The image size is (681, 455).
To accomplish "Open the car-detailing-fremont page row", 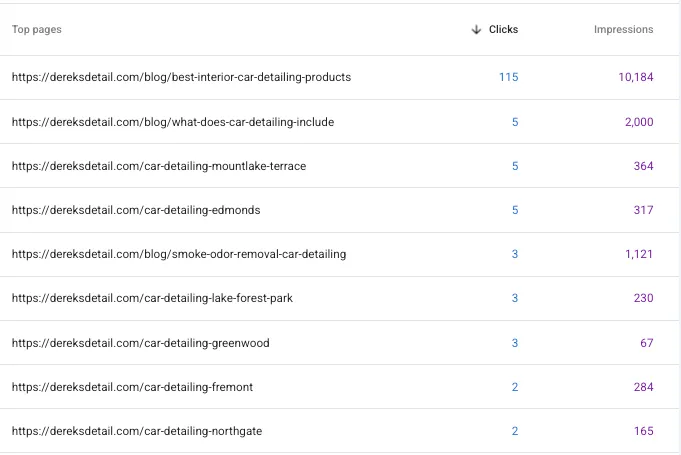I will 340,387.
